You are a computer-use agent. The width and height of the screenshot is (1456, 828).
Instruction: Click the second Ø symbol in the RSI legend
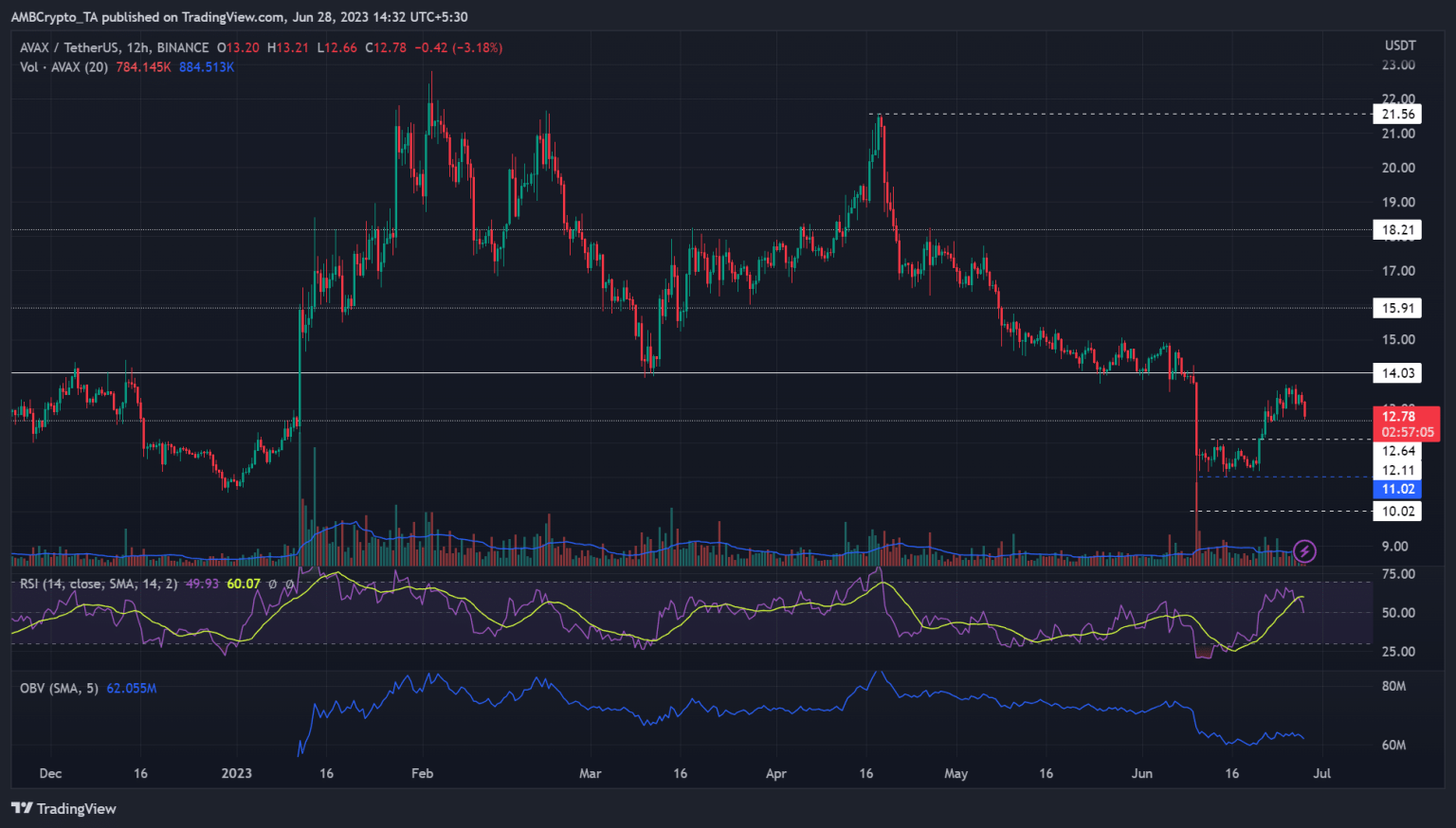point(289,584)
